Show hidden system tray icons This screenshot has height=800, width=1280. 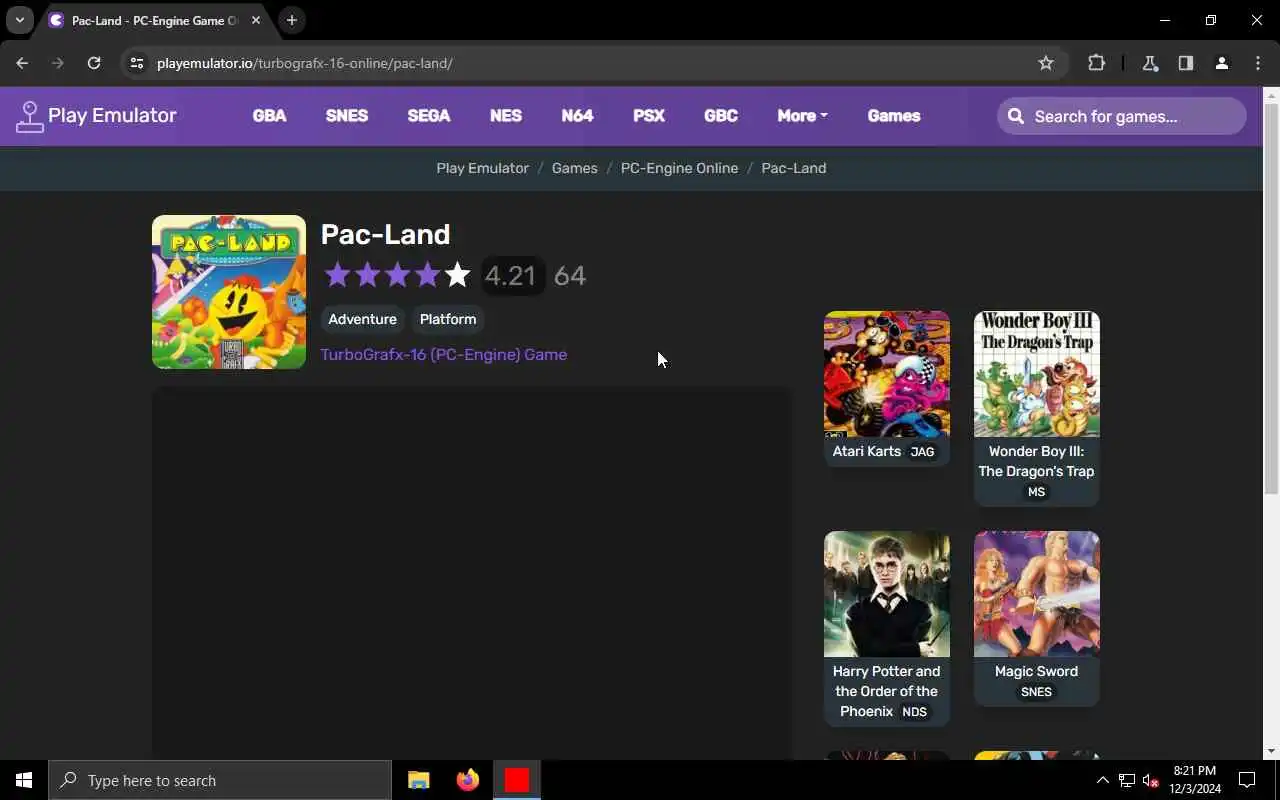pyautogui.click(x=1102, y=780)
